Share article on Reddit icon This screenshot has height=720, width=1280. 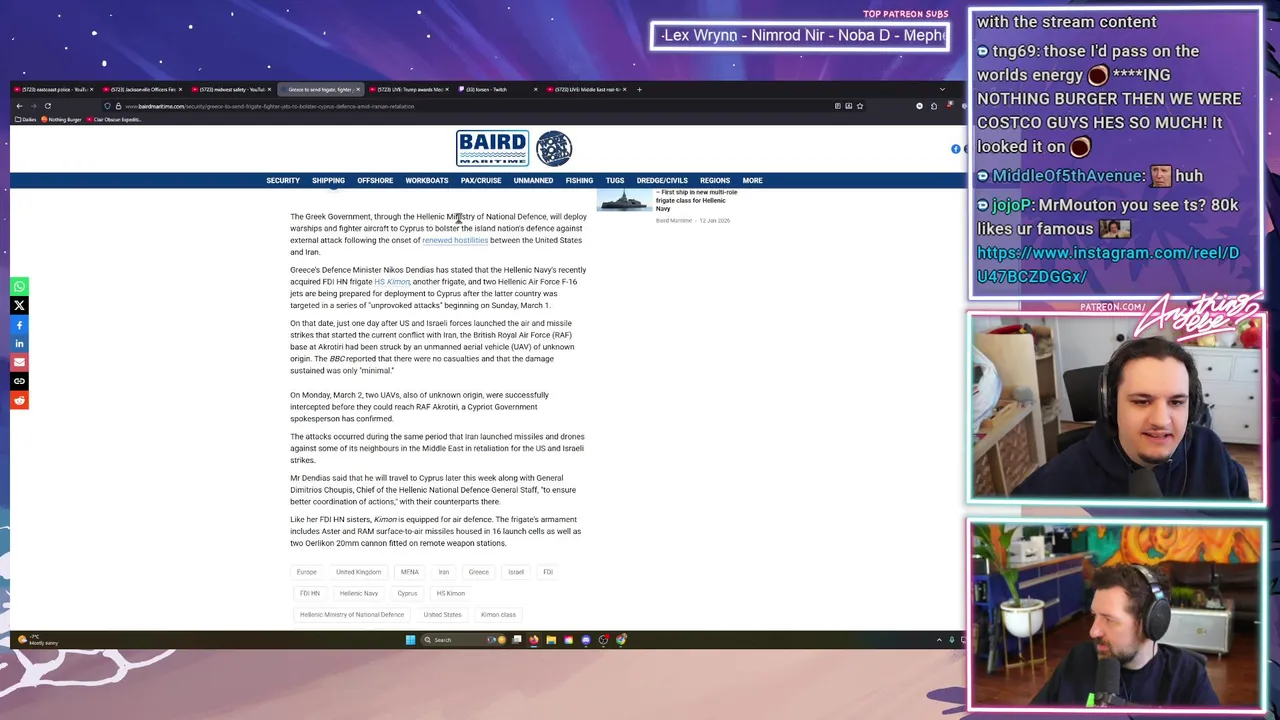click(x=19, y=400)
